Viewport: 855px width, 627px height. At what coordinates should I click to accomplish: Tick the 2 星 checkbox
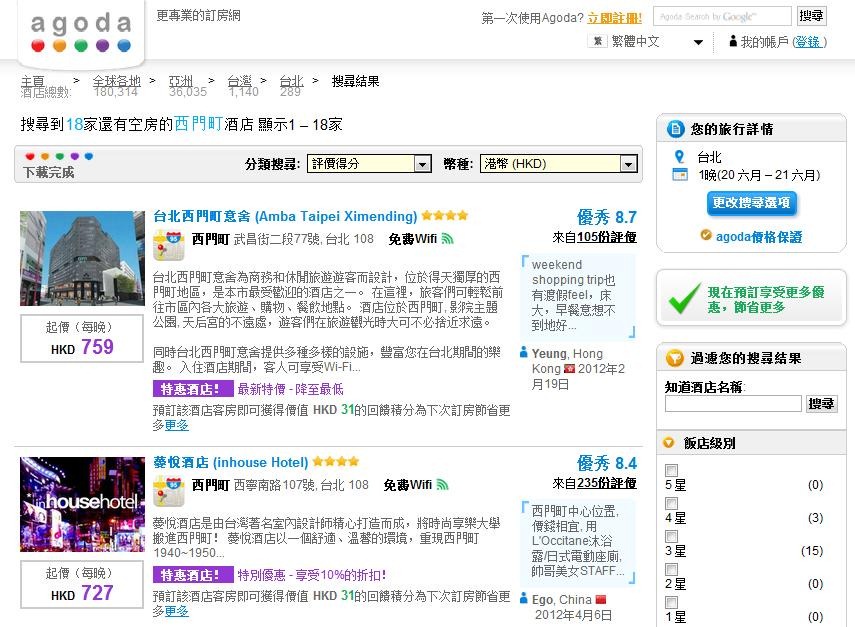point(672,570)
